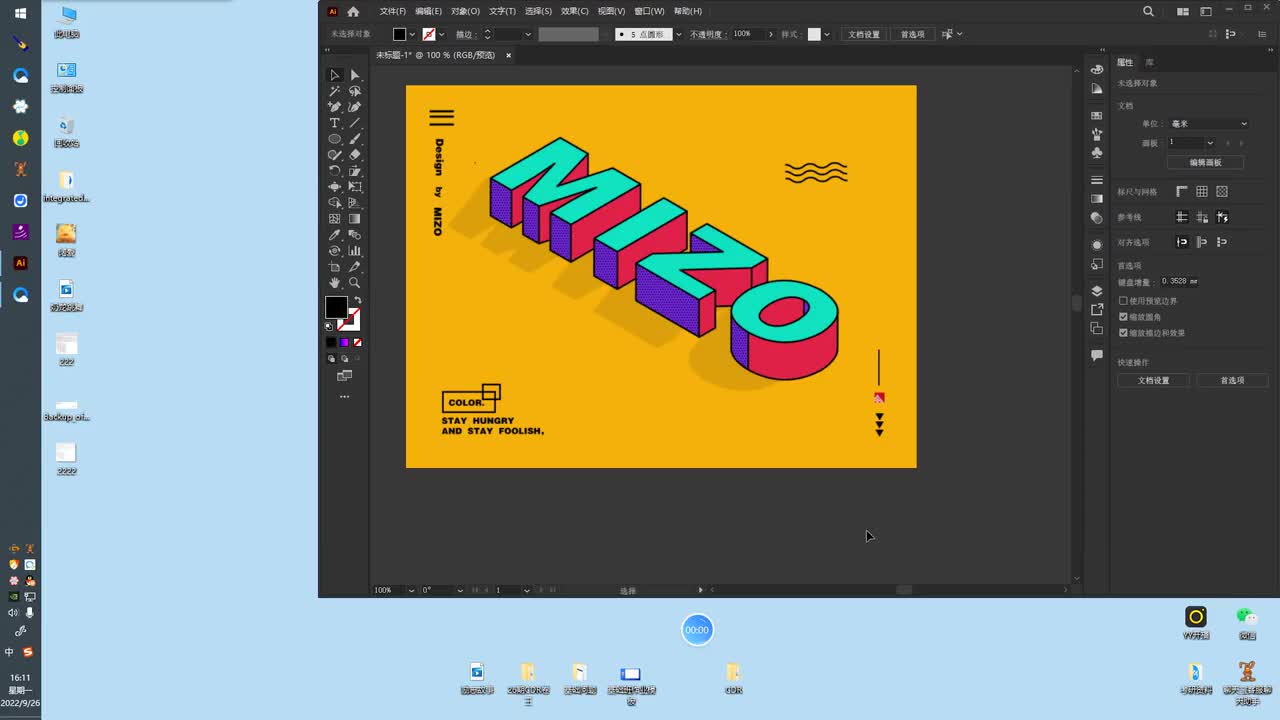Click the large black fill swatch in toolbox
Image resolution: width=1280 pixels, height=720 pixels.
[x=336, y=307]
